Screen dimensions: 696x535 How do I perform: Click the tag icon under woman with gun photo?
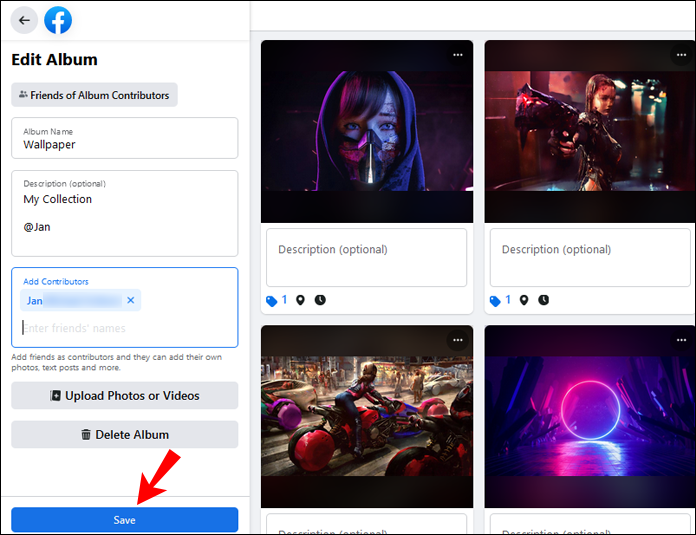pos(495,301)
